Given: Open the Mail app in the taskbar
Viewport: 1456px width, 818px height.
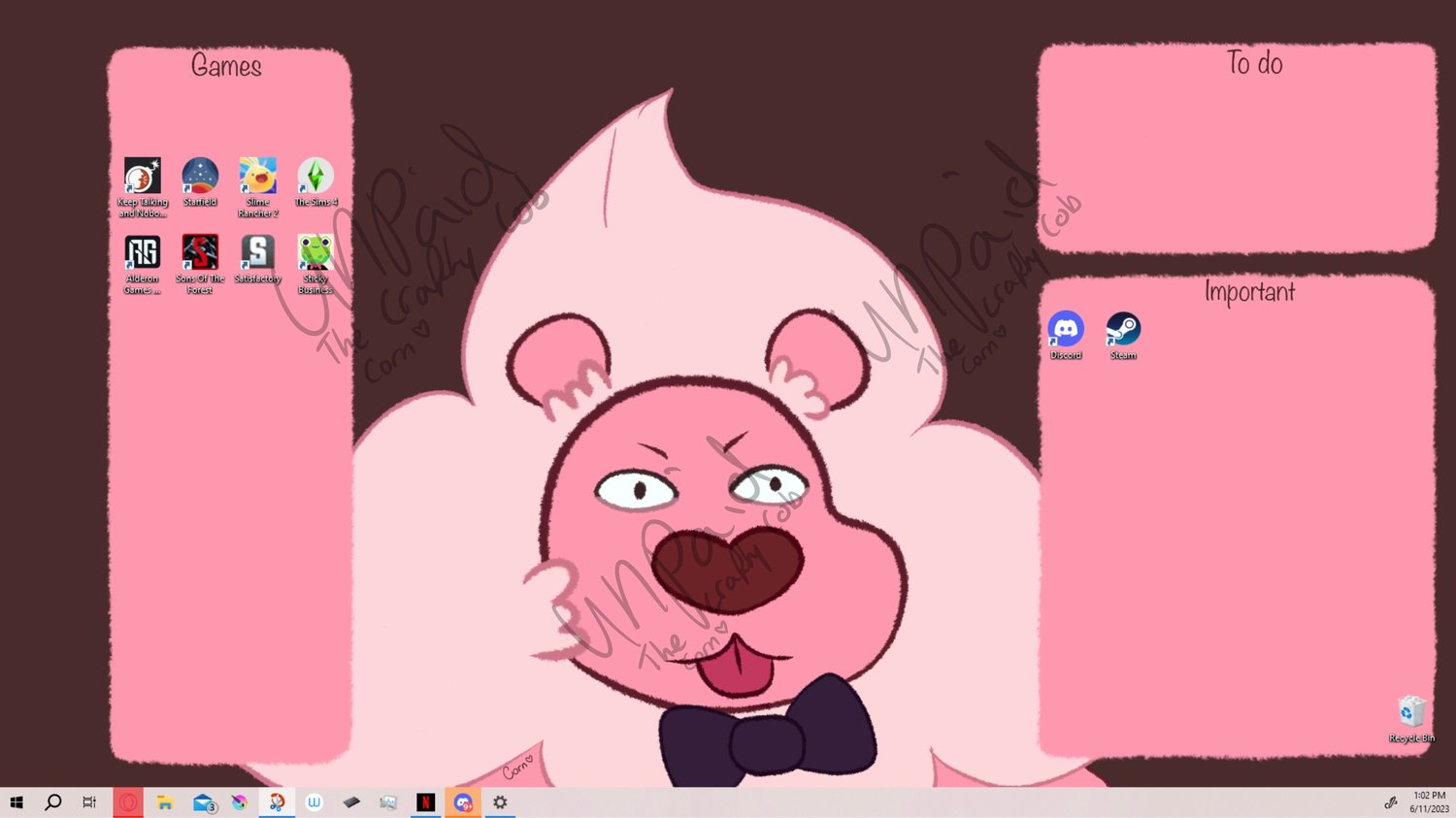Looking at the screenshot, I should (203, 802).
